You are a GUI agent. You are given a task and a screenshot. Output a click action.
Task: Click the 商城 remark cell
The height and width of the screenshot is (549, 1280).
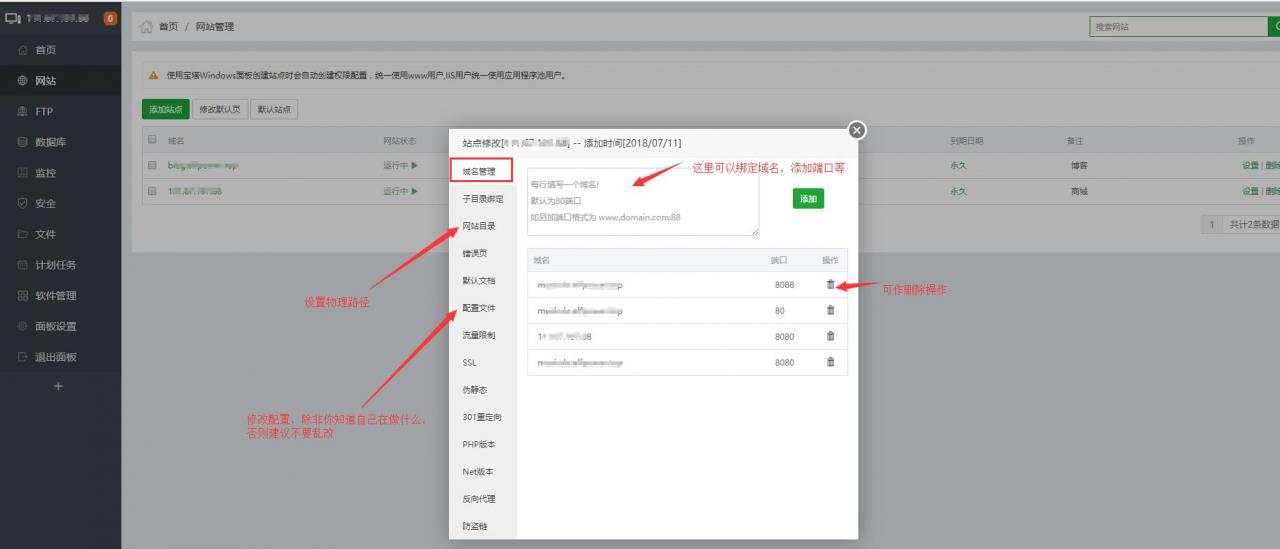(x=1078, y=190)
